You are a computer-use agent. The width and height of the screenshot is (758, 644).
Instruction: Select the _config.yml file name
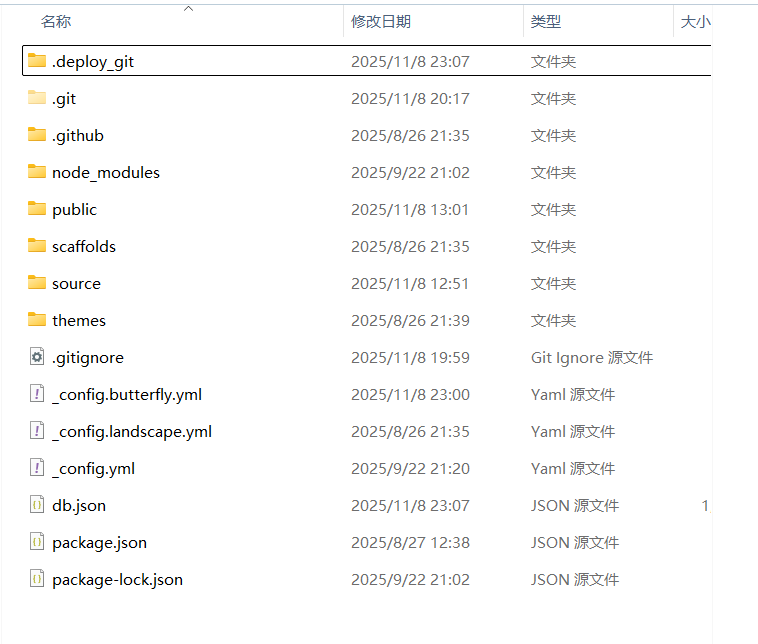point(93,469)
